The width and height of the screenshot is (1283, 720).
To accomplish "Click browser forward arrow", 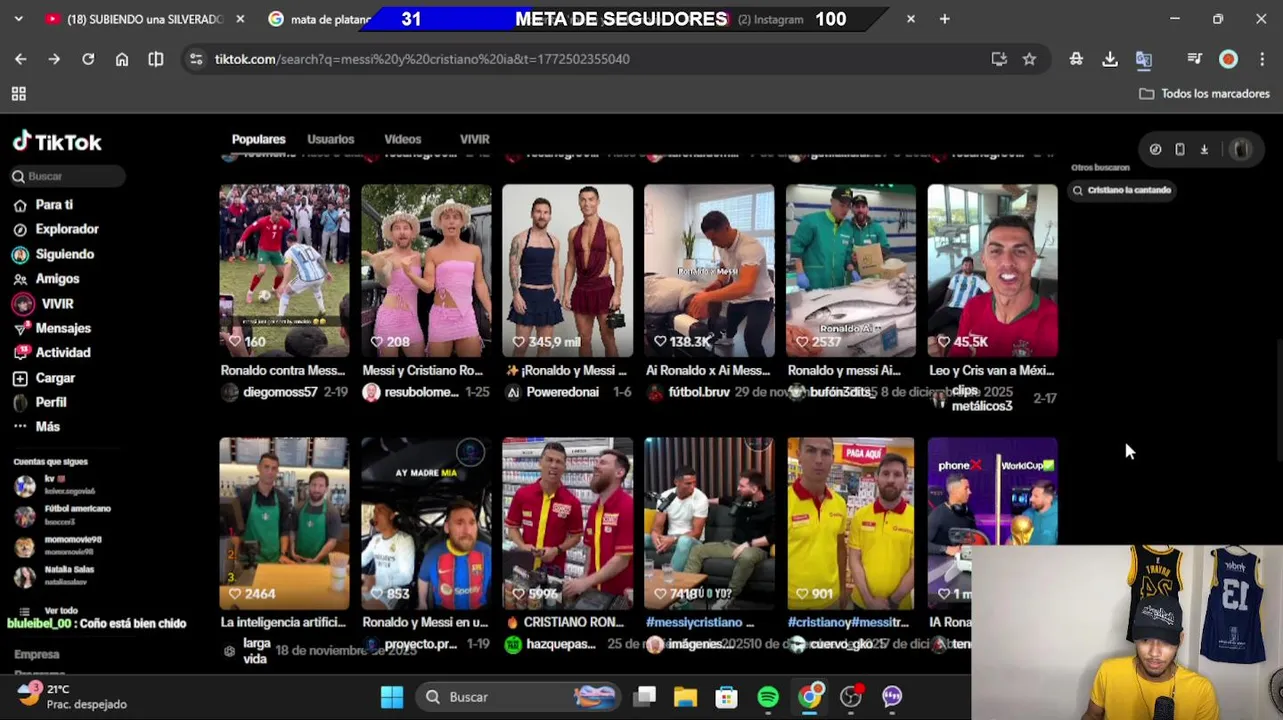I will 54,59.
